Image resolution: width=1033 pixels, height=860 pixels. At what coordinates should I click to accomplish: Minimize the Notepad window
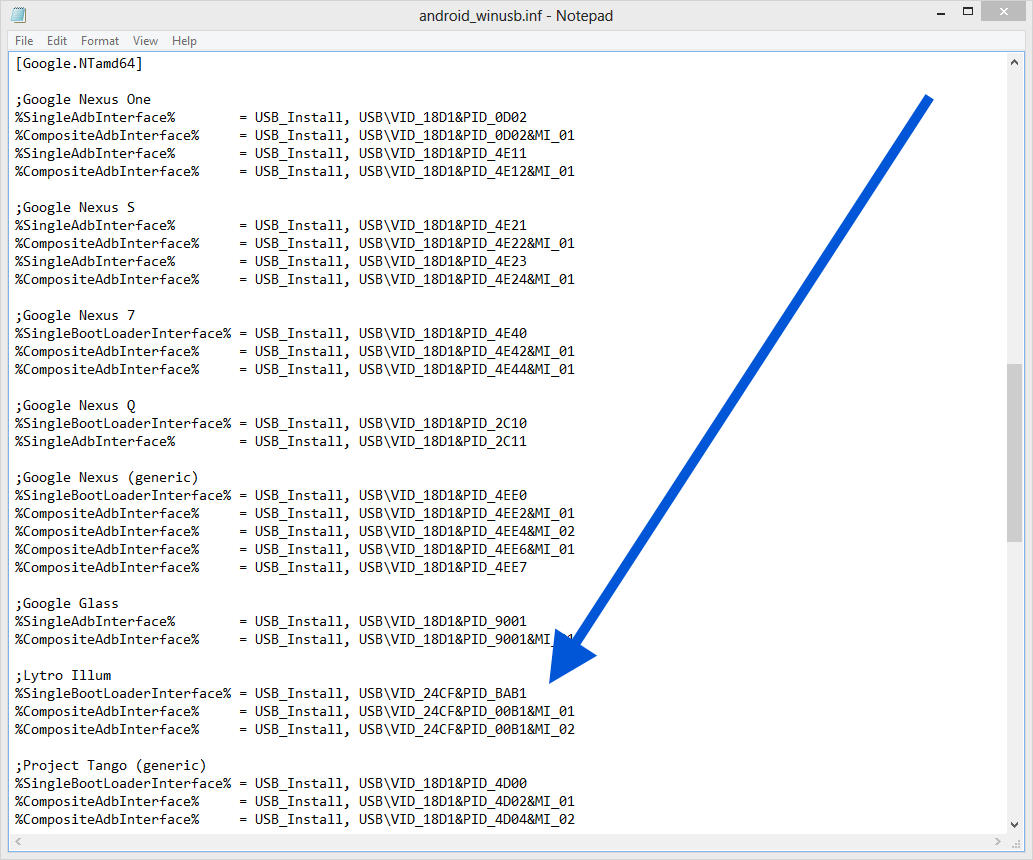click(941, 13)
